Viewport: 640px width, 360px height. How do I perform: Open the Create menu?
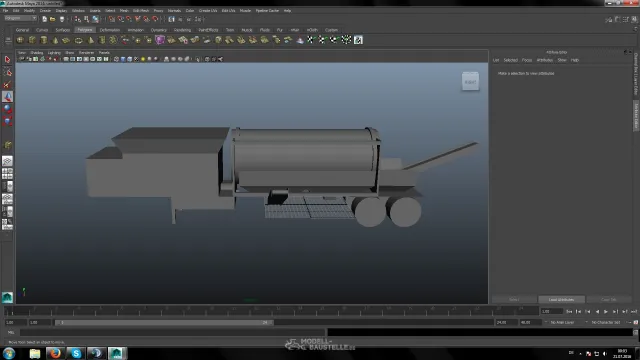[x=45, y=11]
